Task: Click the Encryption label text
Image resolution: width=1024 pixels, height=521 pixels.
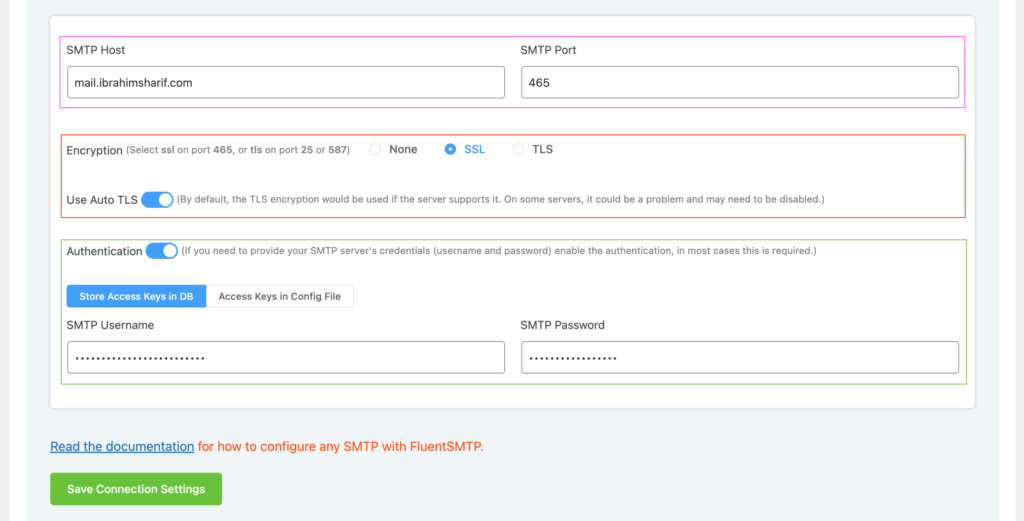Action: 94,150
